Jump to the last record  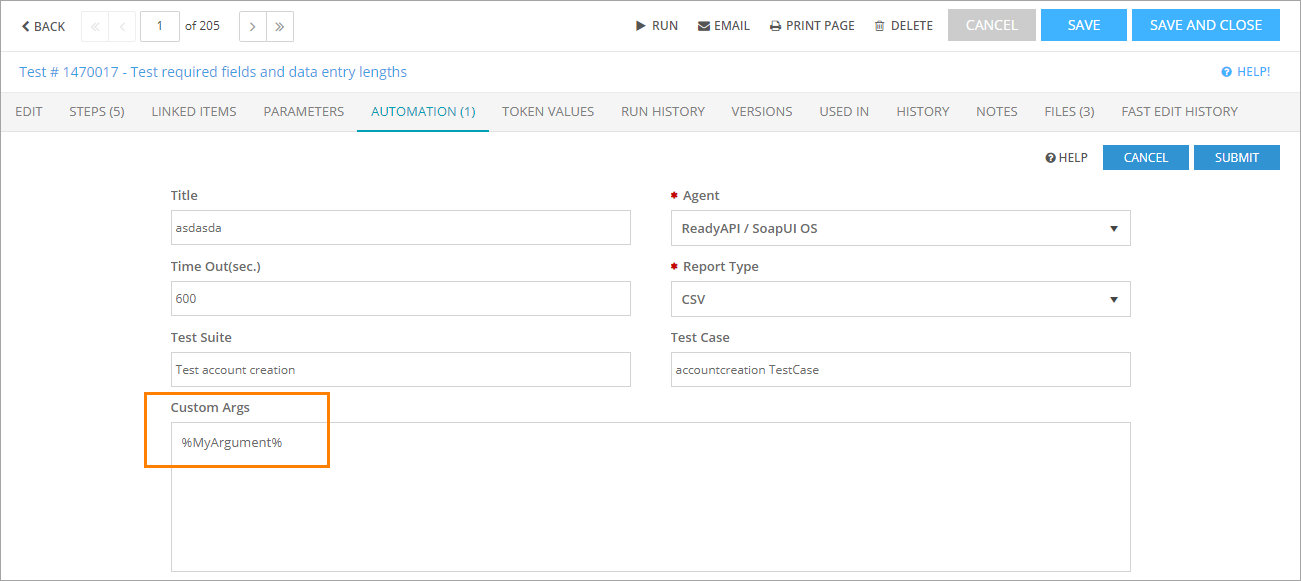[280, 26]
